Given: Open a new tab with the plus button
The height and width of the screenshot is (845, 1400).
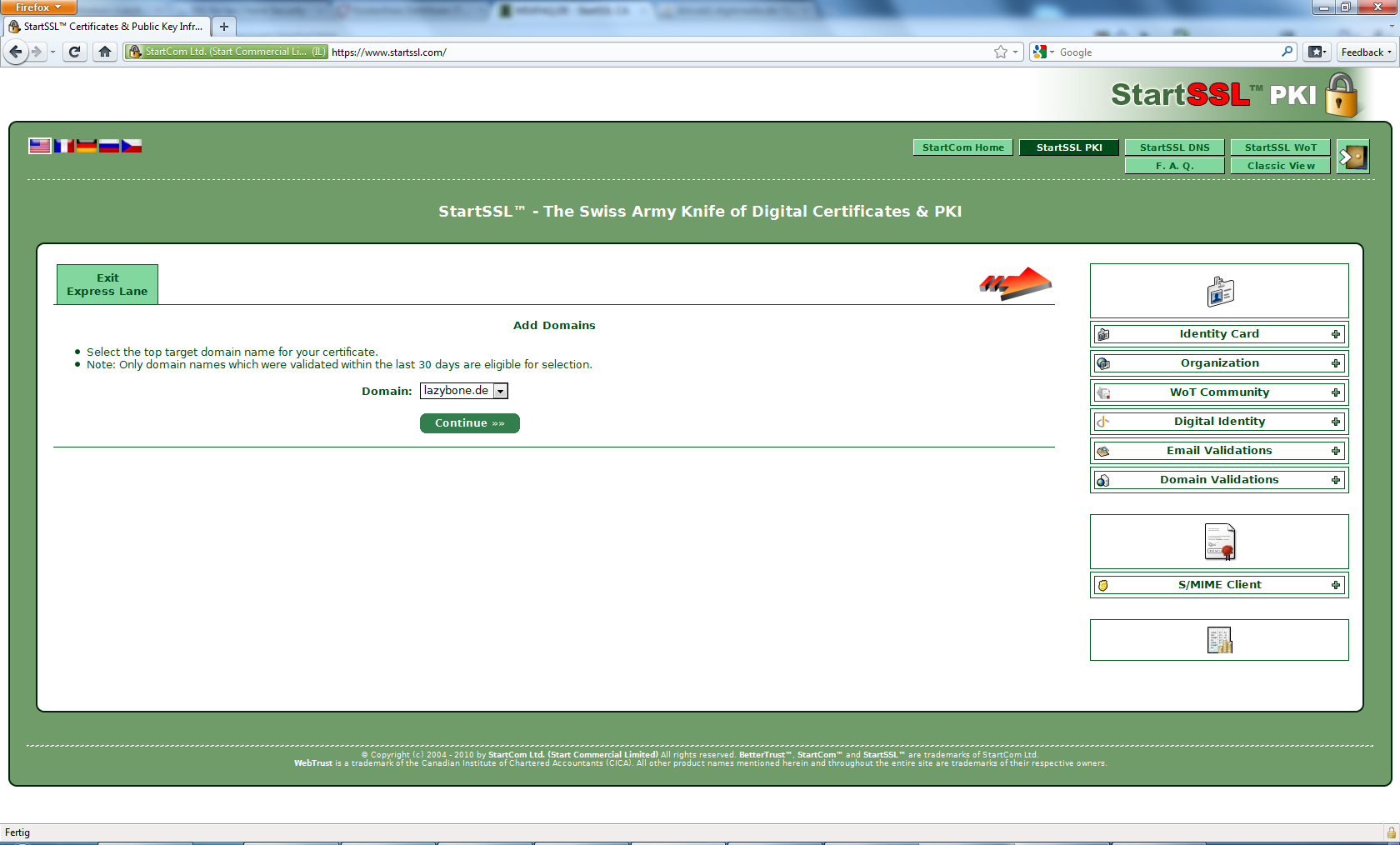Looking at the screenshot, I should point(223,27).
